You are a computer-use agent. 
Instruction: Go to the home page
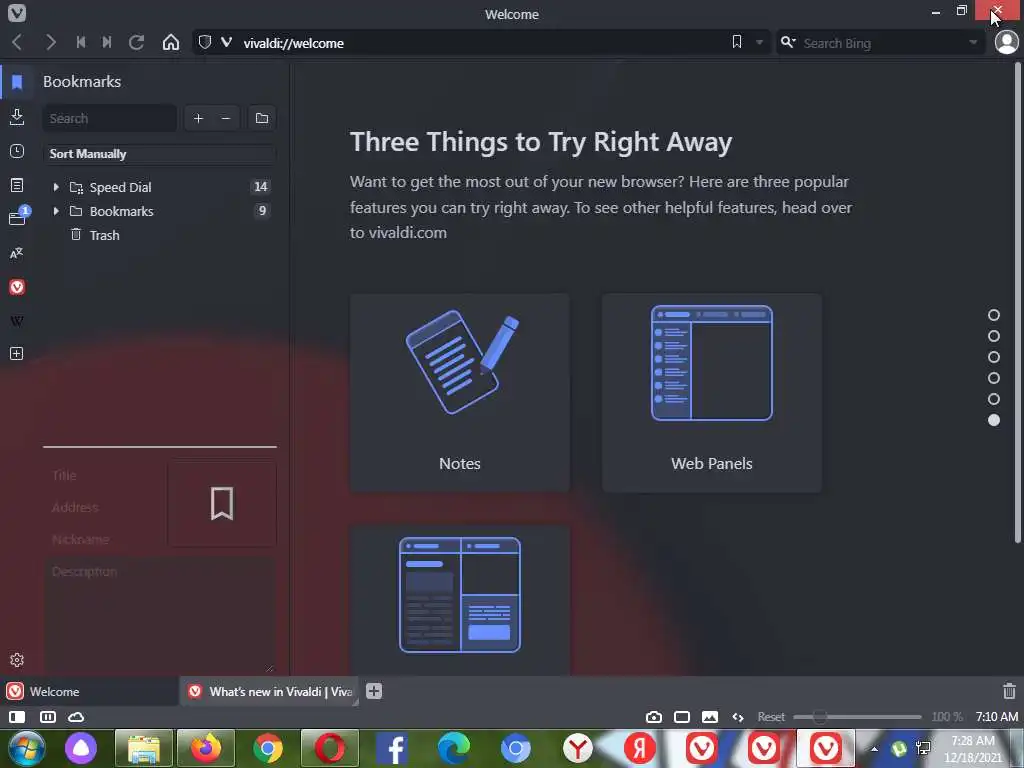tap(171, 43)
